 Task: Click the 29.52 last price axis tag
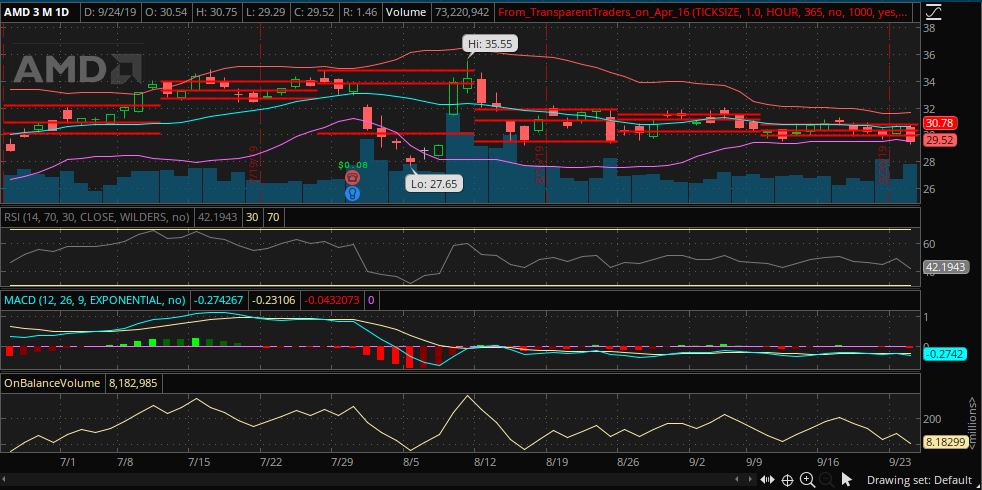(939, 140)
